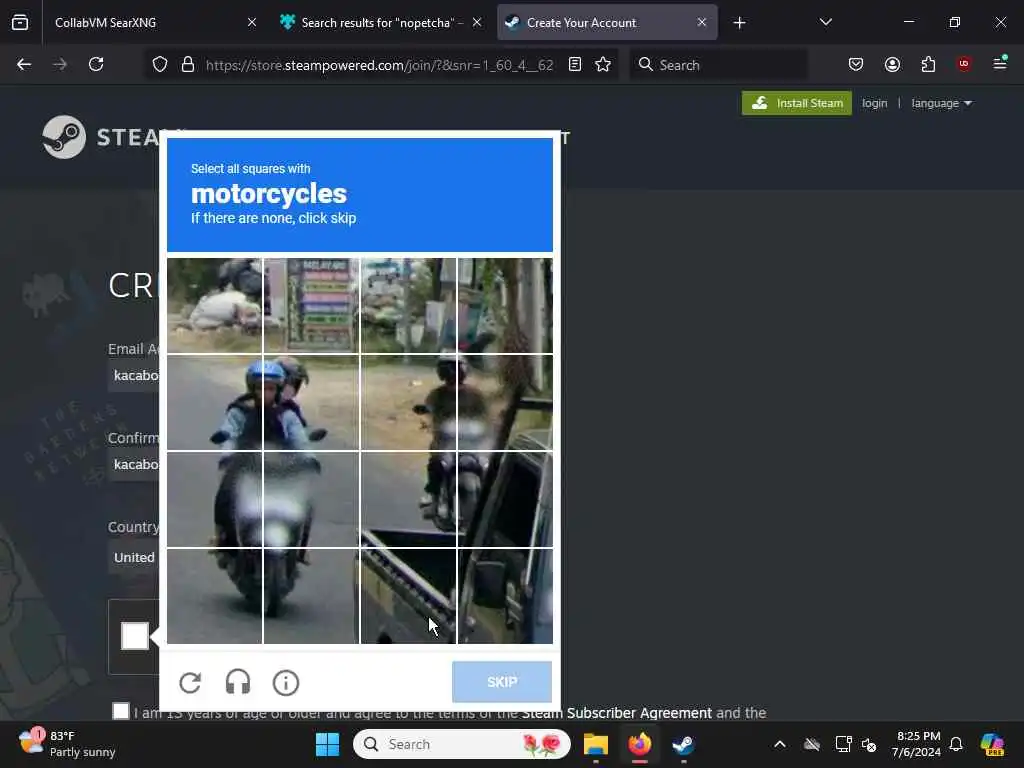Click the address bar URL field
1024x768 pixels.
(379, 65)
